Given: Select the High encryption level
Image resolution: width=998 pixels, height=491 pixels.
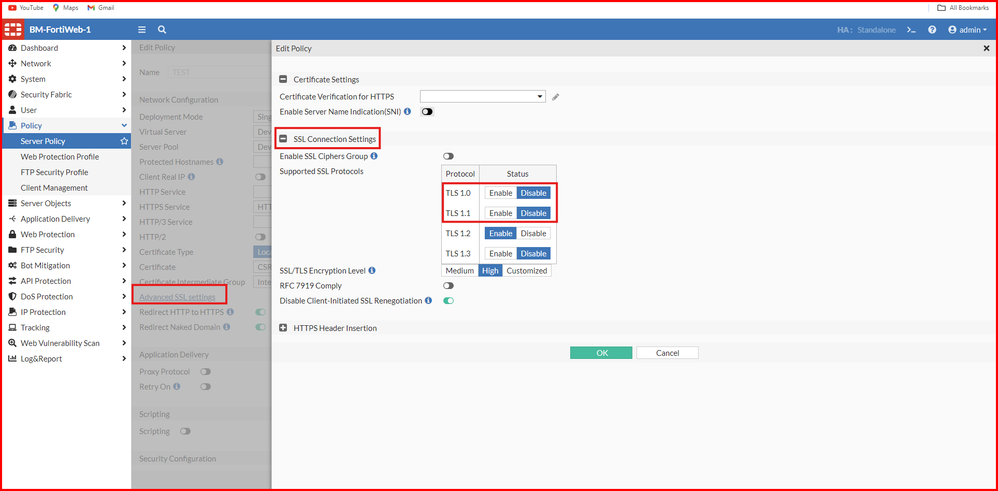Looking at the screenshot, I should [x=490, y=271].
